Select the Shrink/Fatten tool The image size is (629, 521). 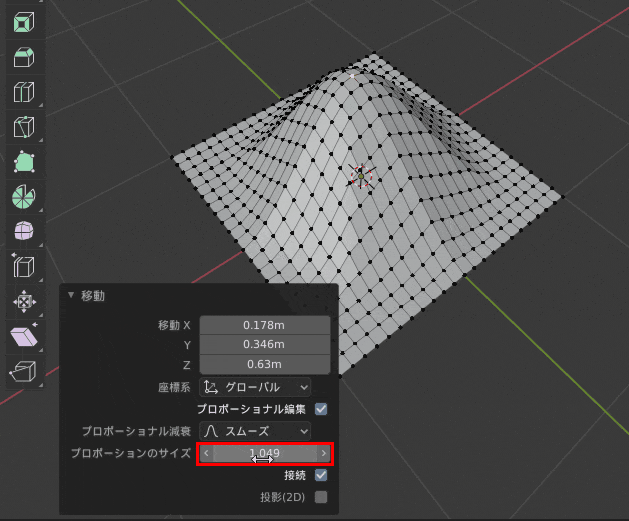point(24,302)
